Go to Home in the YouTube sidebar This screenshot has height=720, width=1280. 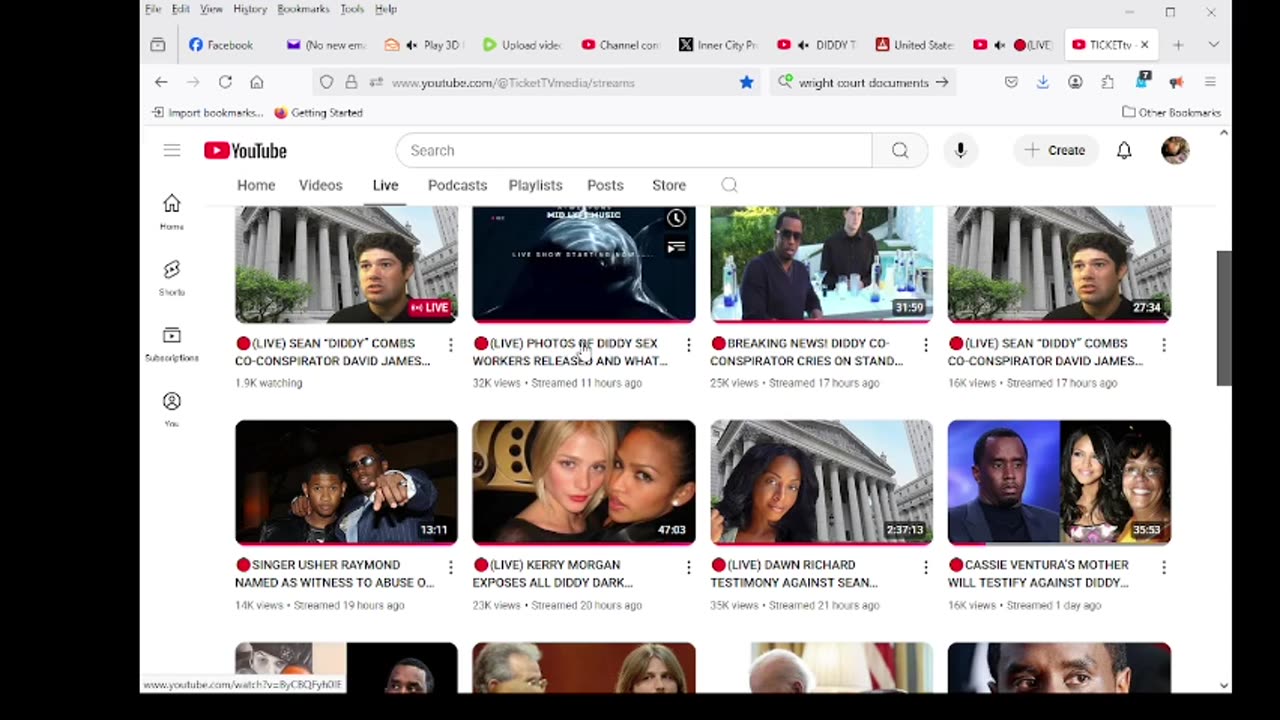coord(172,211)
